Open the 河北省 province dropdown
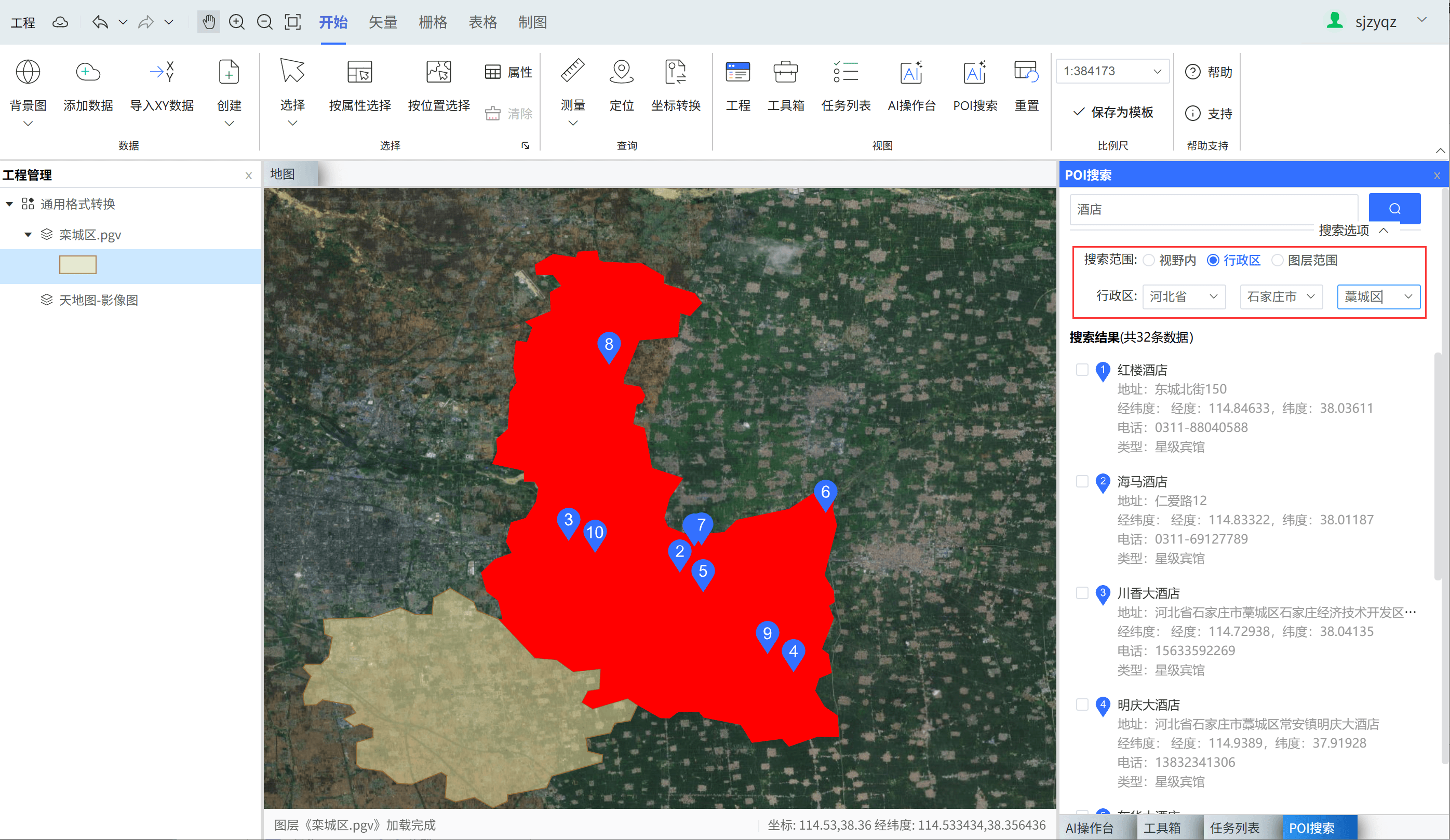Screen dimensions: 1450x840 1183,297
